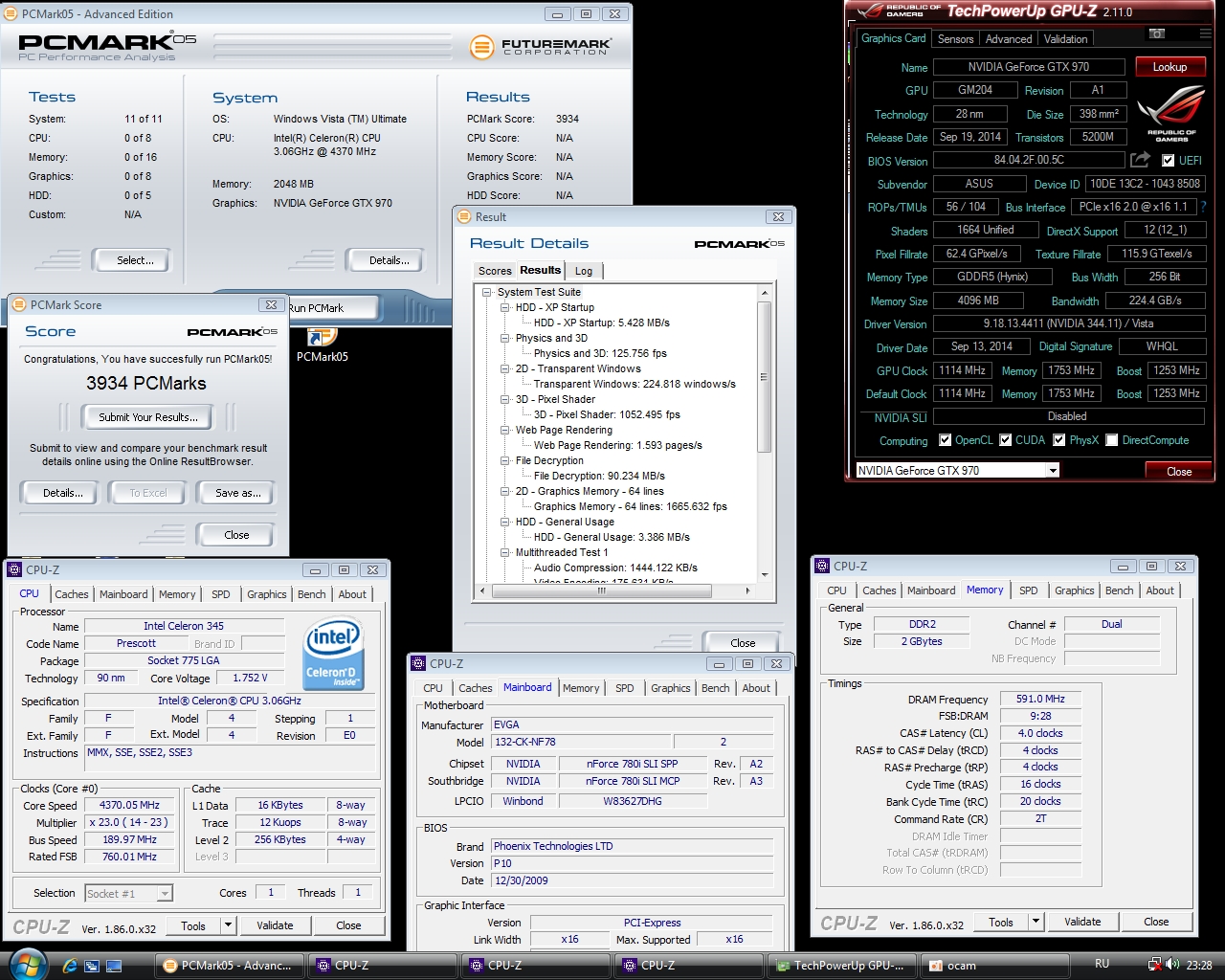
Task: Click the Result tree vertical scrollbar thumb
Action: tap(764, 377)
